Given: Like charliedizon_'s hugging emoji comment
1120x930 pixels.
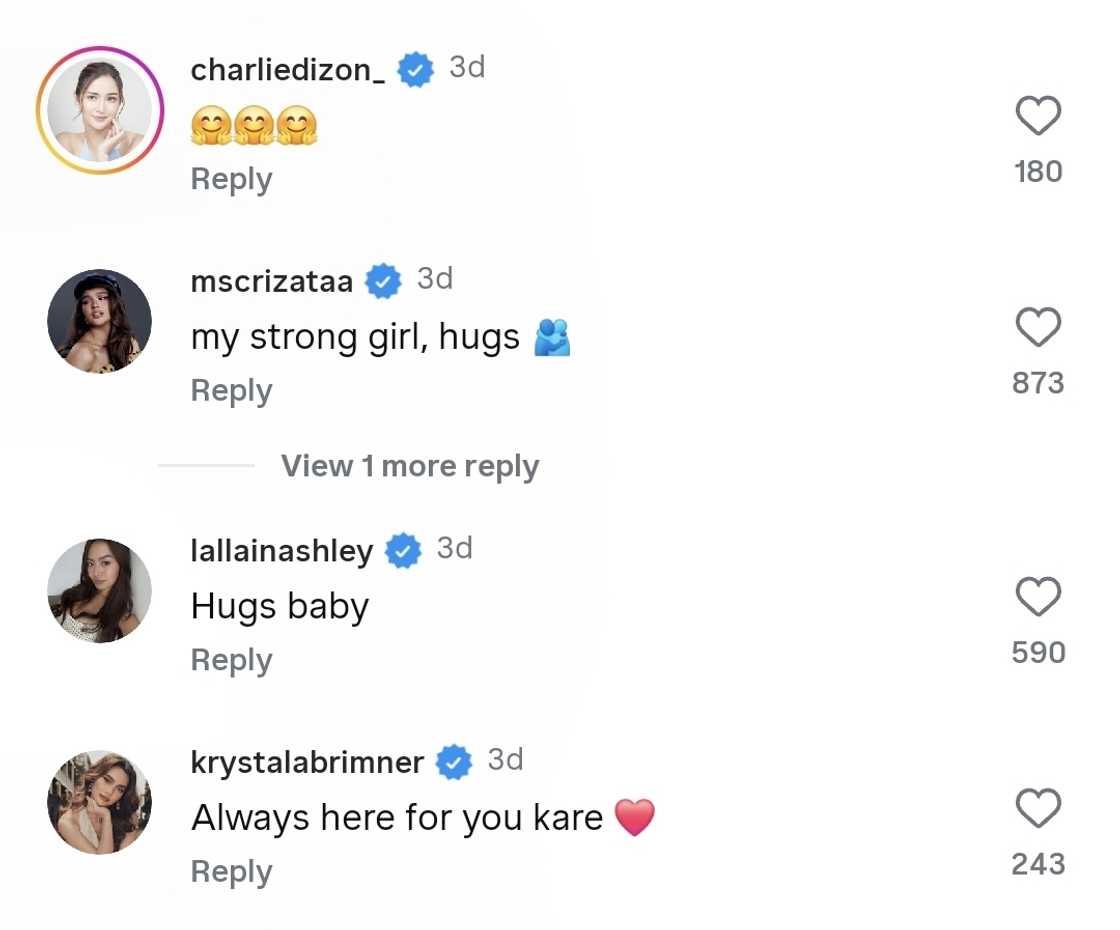Looking at the screenshot, I should point(1038,114).
